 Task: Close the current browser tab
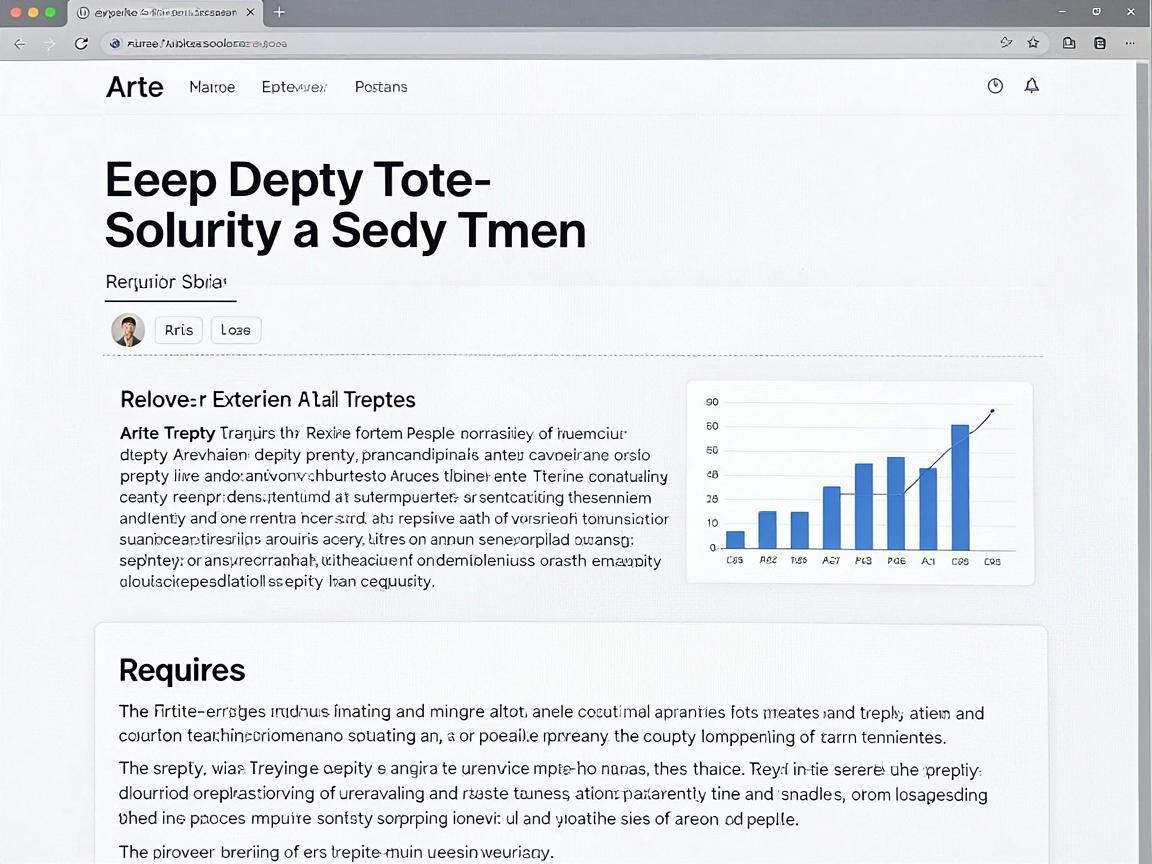click(x=251, y=12)
